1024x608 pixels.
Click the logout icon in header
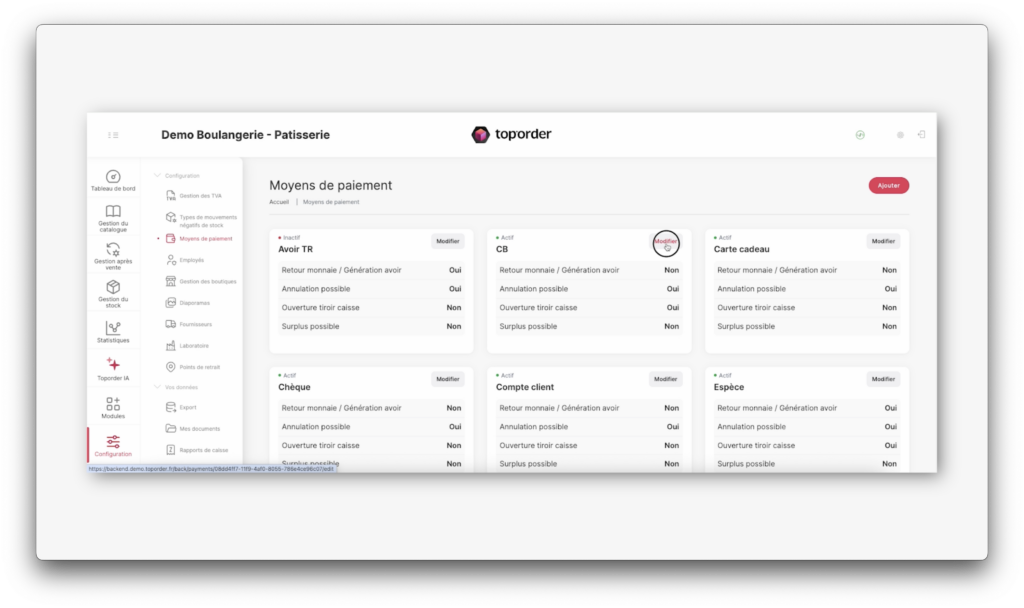pos(921,135)
